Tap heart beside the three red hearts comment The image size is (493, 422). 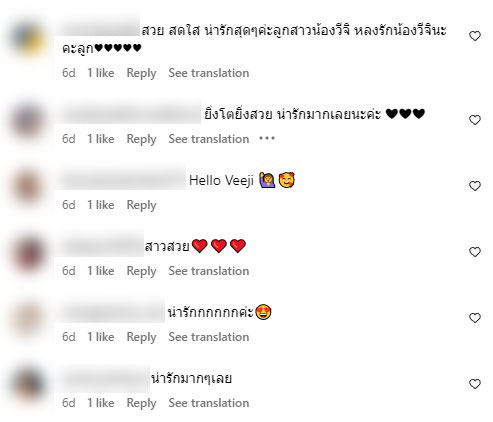click(475, 252)
